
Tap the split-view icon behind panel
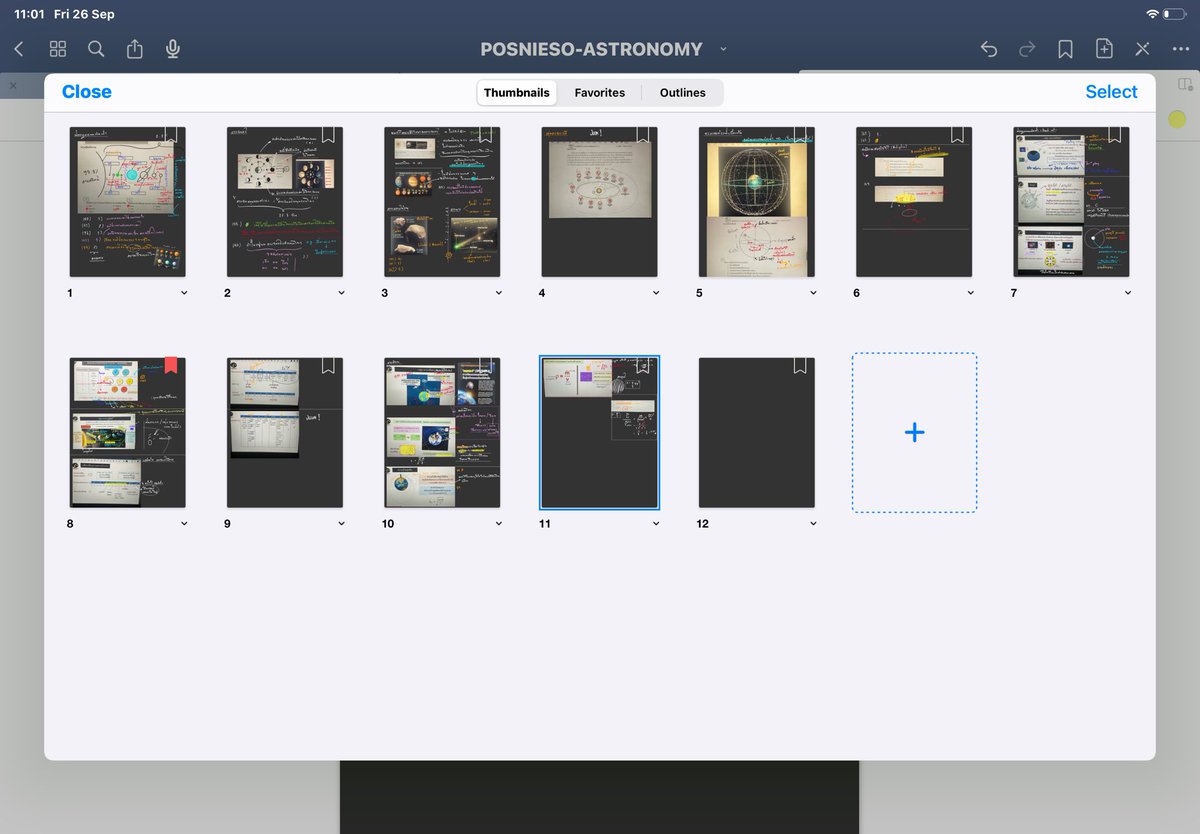click(x=1186, y=85)
